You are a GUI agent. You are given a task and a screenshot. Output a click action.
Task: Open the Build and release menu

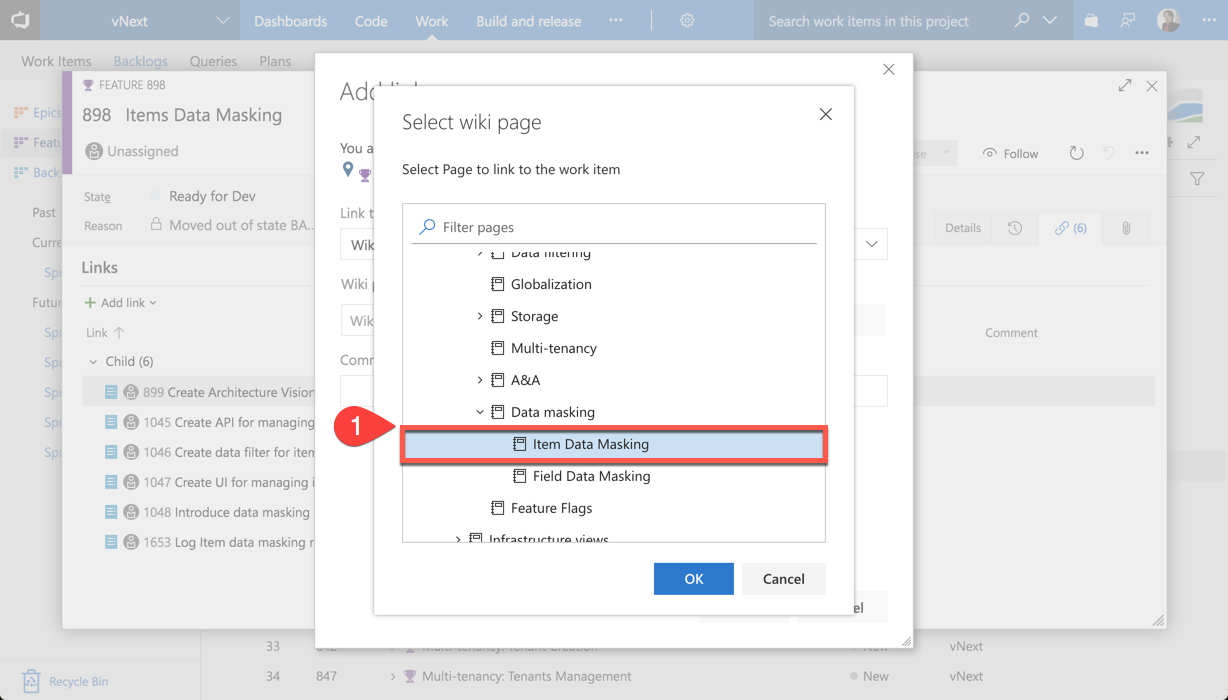(x=528, y=20)
